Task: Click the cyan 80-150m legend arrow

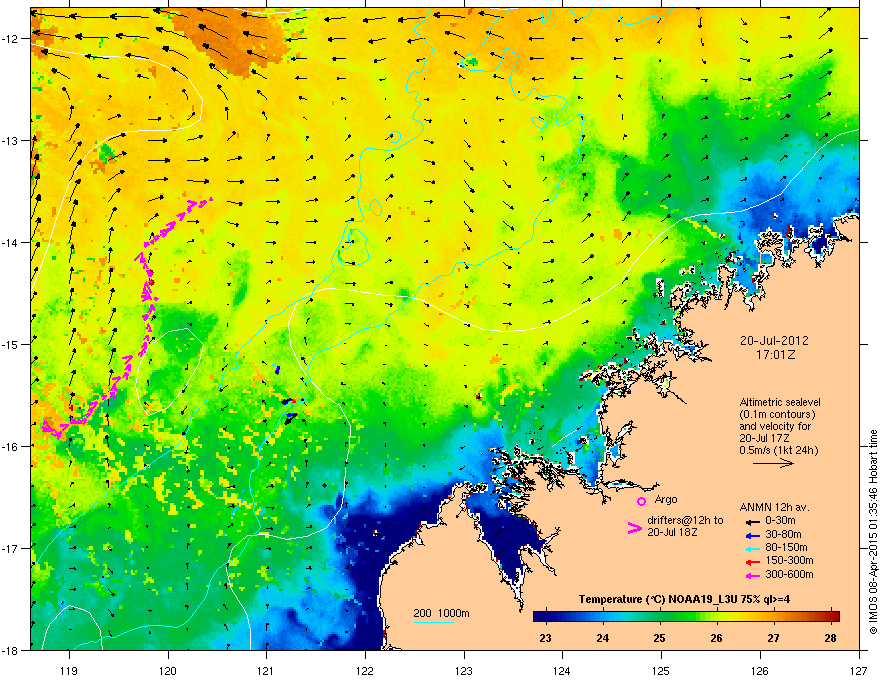Action: [751, 548]
